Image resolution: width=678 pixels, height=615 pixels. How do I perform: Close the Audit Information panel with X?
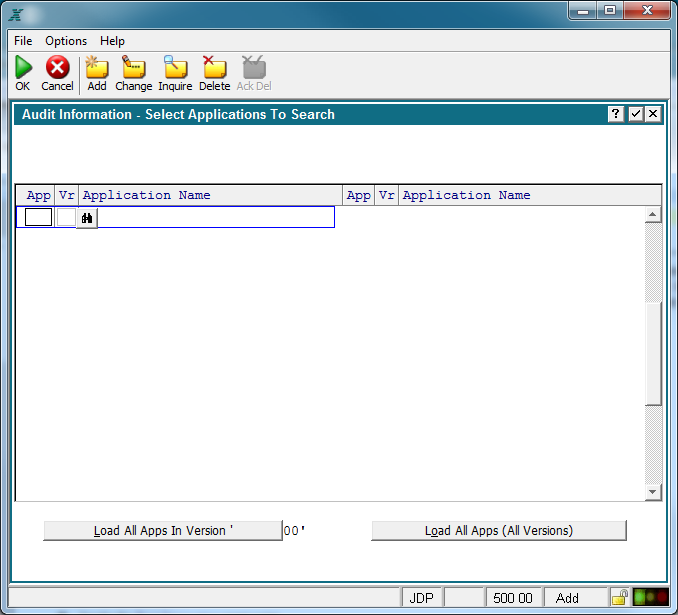pyautogui.click(x=653, y=114)
